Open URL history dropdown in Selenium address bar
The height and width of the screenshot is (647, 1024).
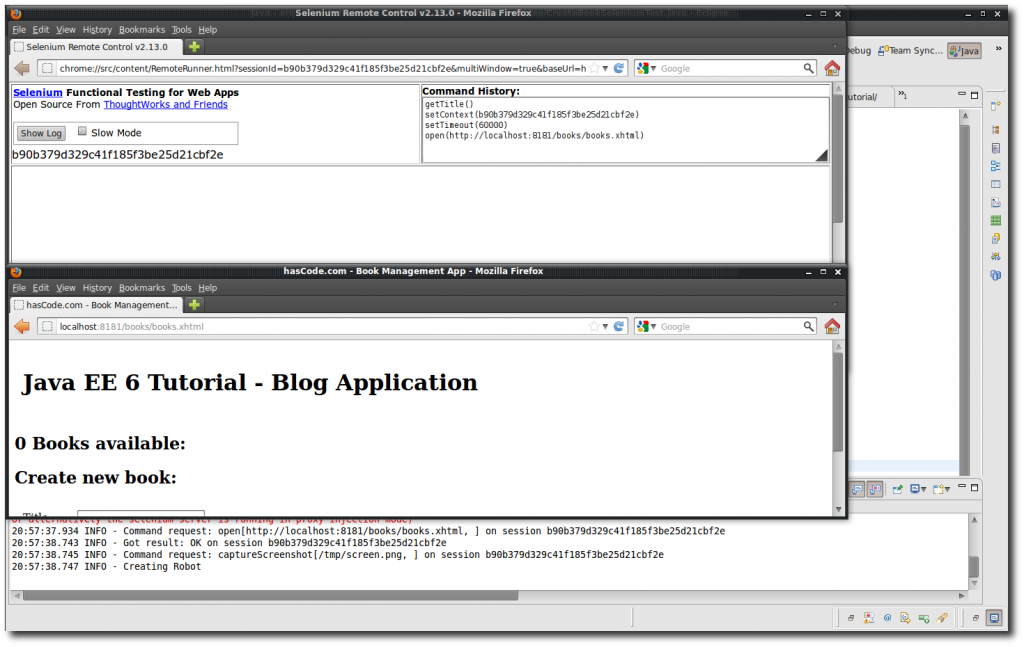(605, 68)
